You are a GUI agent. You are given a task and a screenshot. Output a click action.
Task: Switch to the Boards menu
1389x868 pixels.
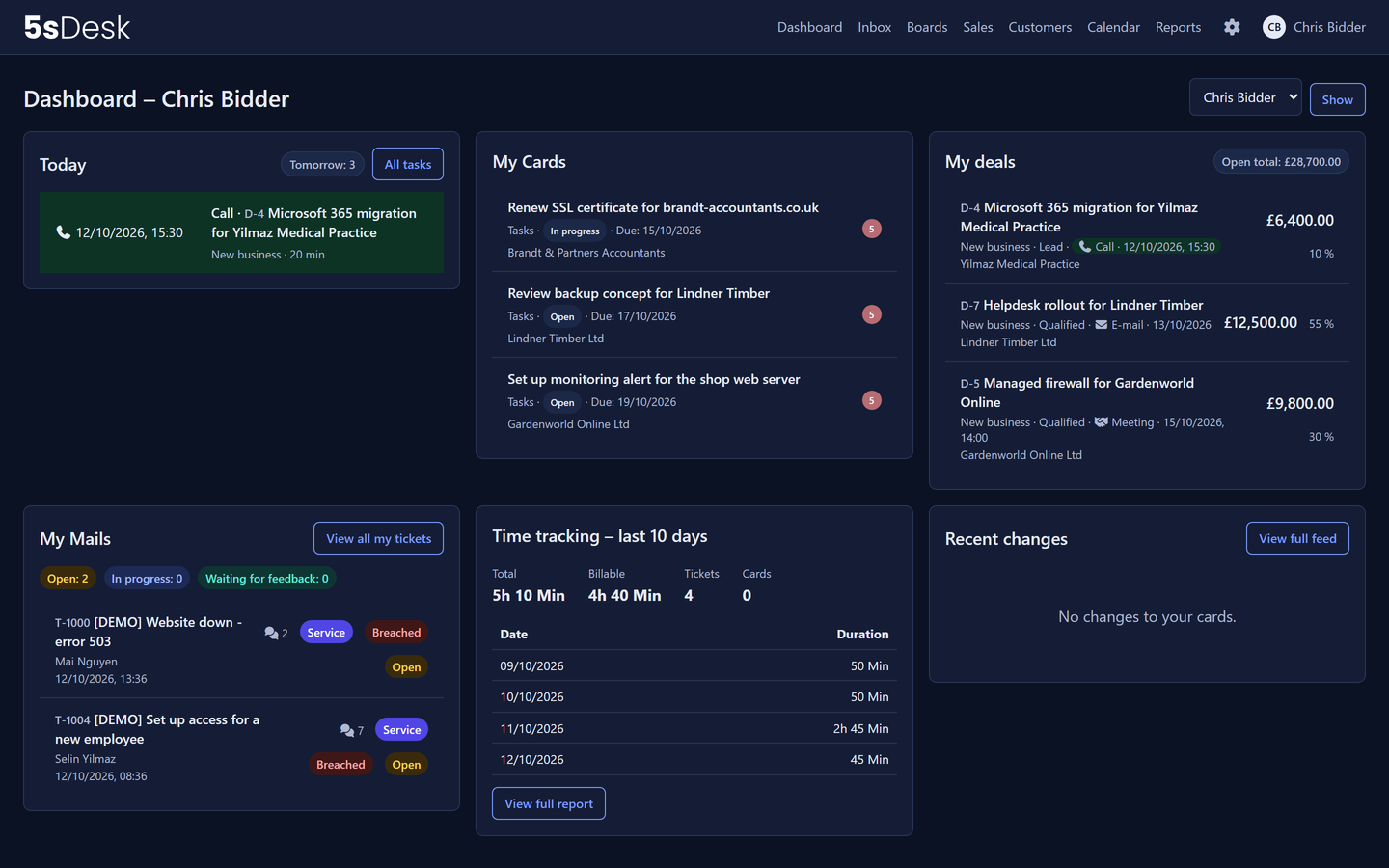(x=927, y=27)
